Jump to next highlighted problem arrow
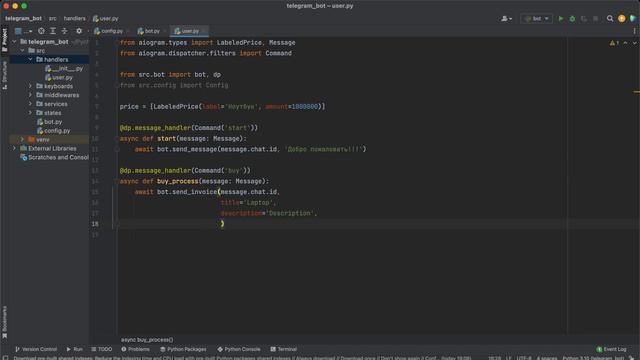640x360 pixels. pyautogui.click(x=634, y=43)
